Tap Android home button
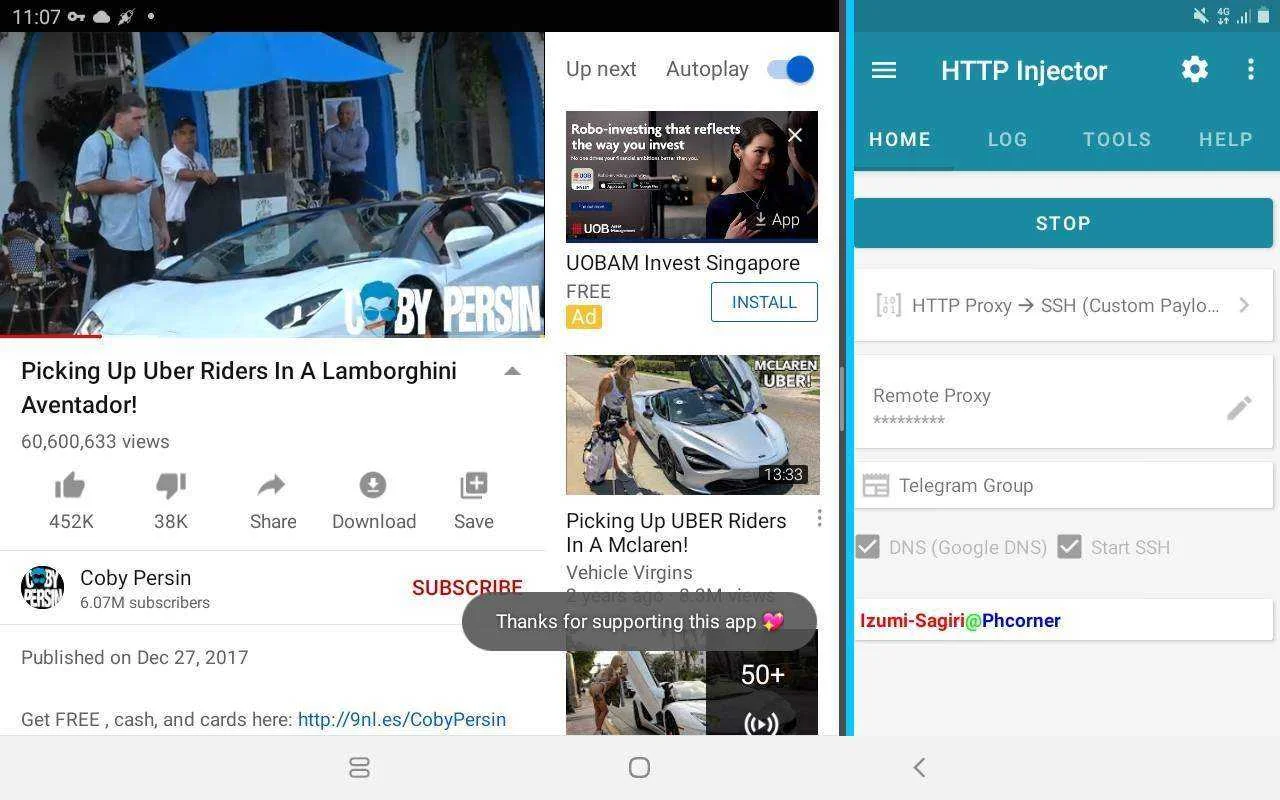 [640, 768]
